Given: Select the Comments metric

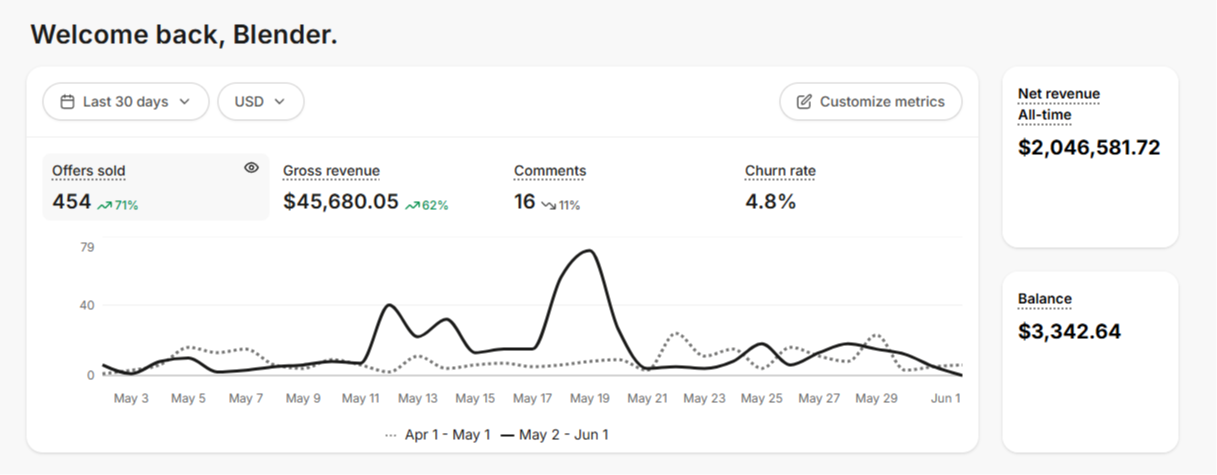Looking at the screenshot, I should (x=550, y=187).
